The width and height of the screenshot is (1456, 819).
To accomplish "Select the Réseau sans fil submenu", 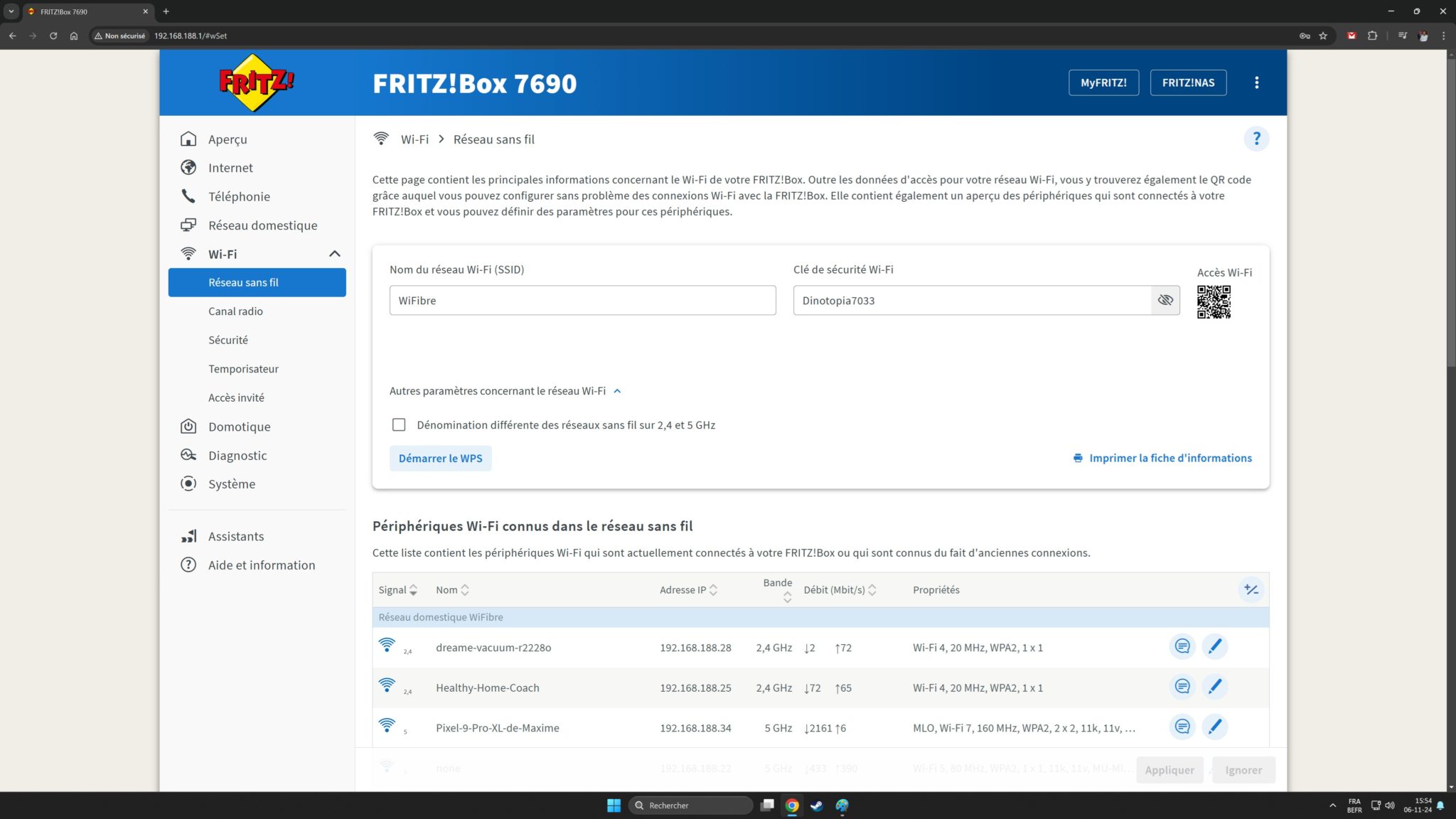I will [257, 282].
